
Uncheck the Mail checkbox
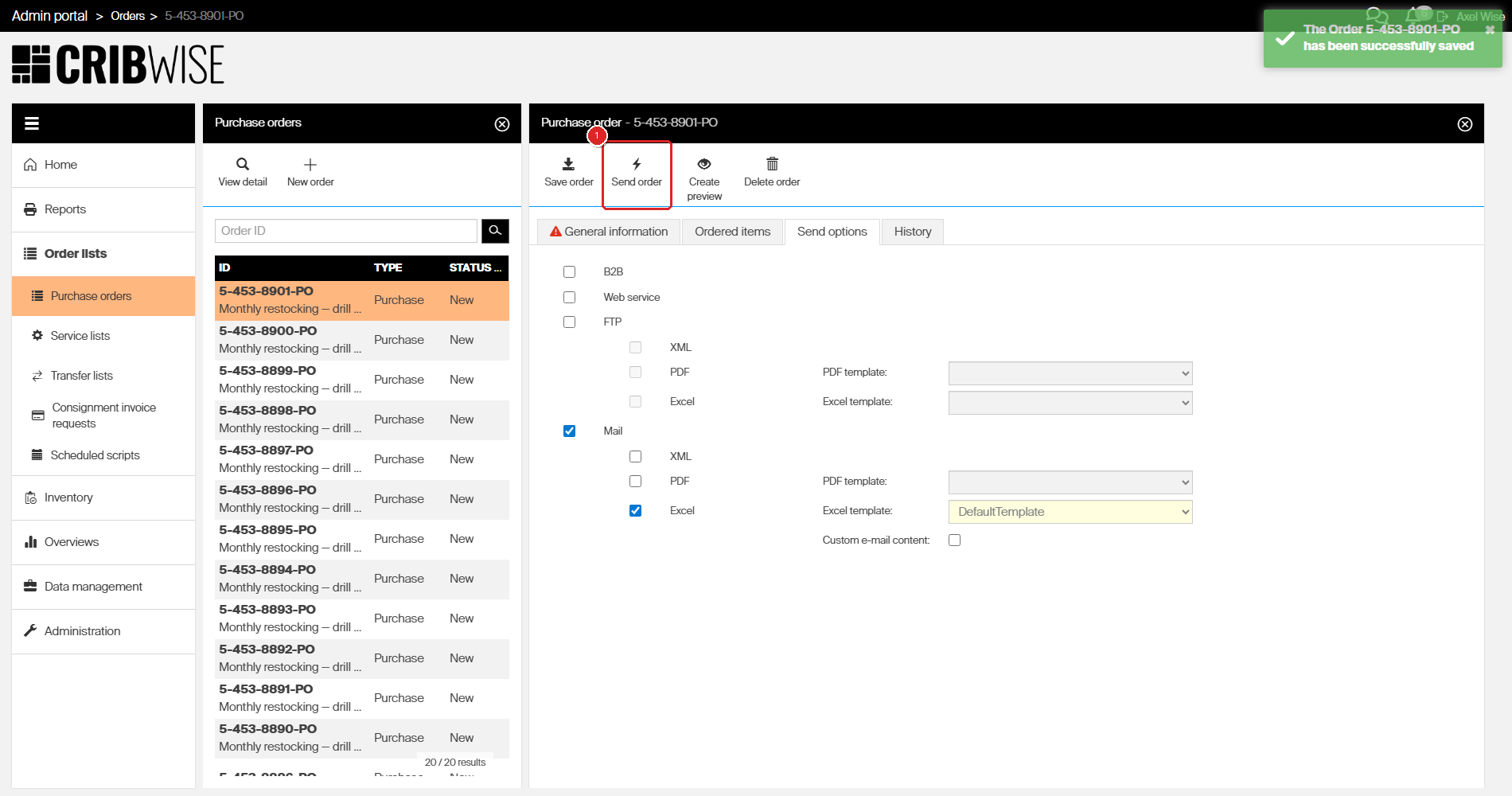[569, 431]
